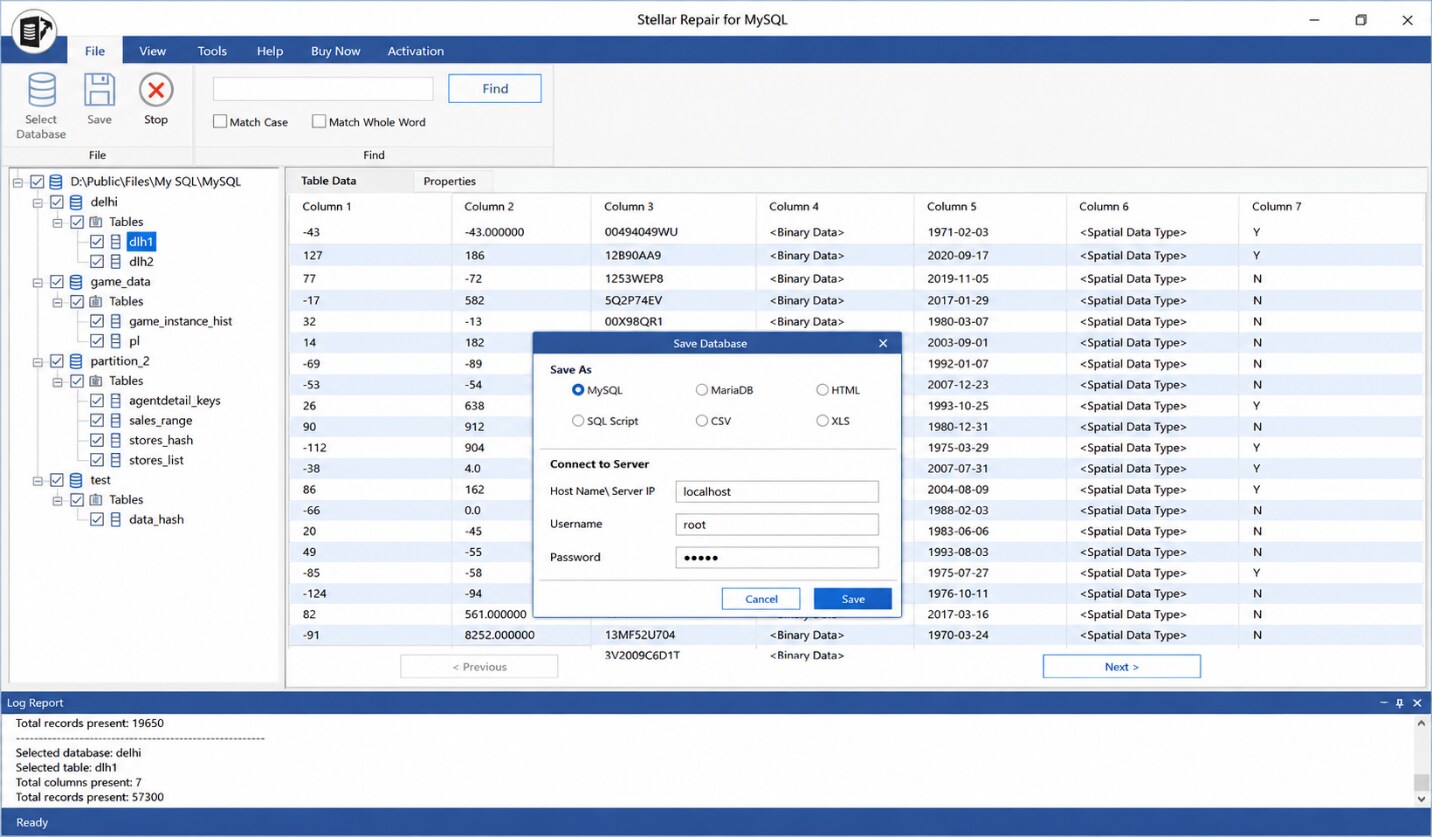The height and width of the screenshot is (837, 1432).
Task: Click the Find search text field
Action: [x=323, y=89]
